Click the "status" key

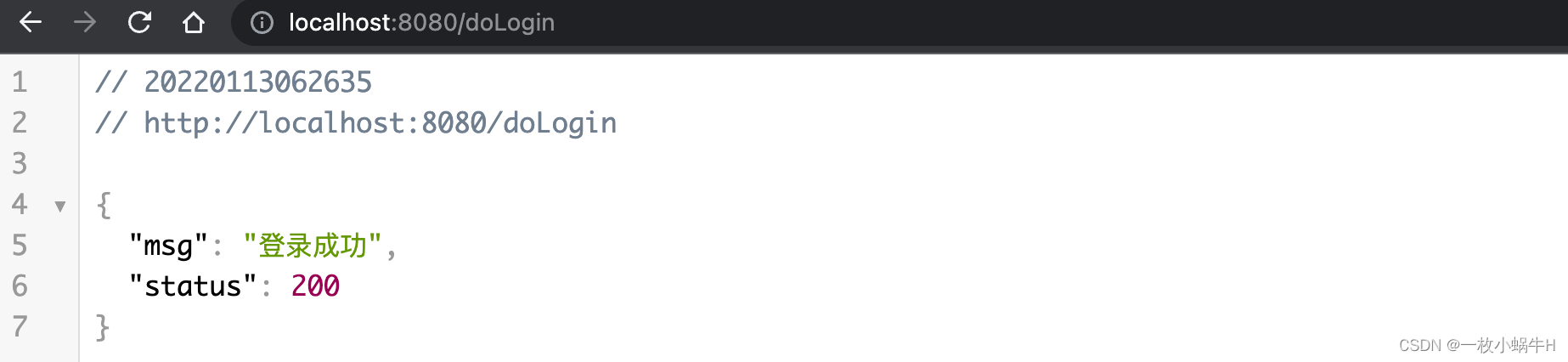193,286
